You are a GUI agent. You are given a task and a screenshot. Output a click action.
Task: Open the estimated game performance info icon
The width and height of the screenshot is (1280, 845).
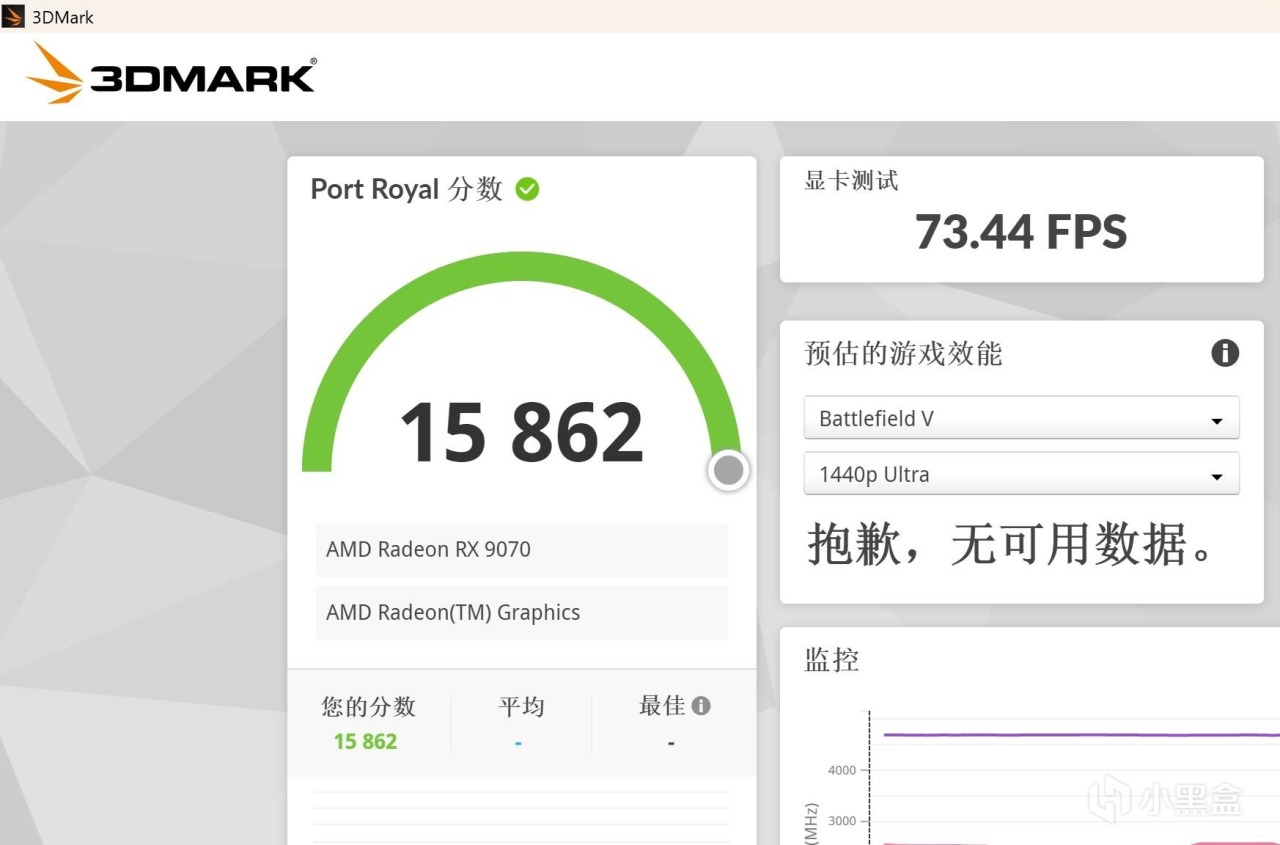tap(1225, 353)
